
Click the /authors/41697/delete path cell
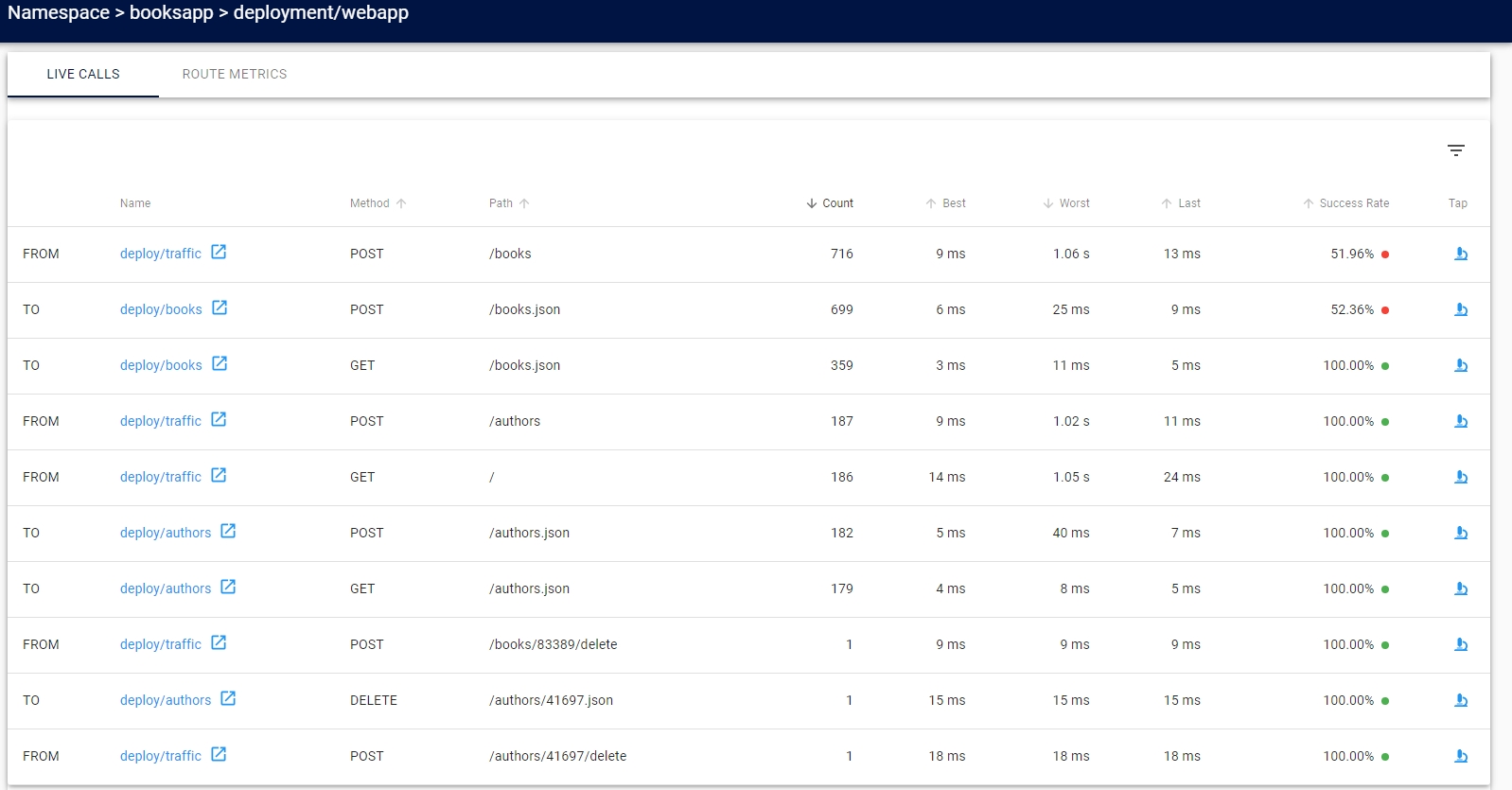pos(557,756)
